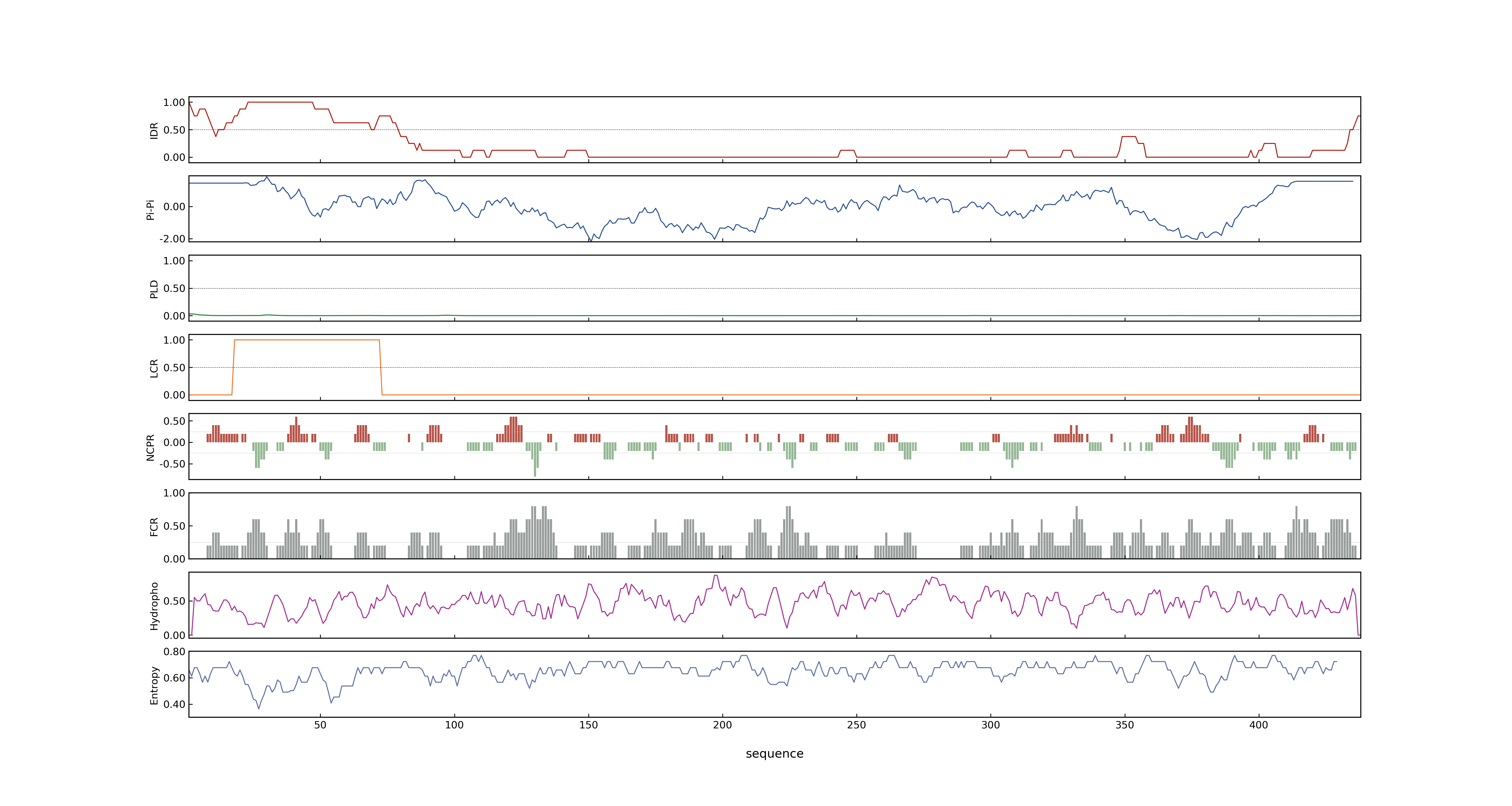The image size is (1512, 806).
Task: Click the 1.00 tick on PLD axis
Action: (174, 260)
